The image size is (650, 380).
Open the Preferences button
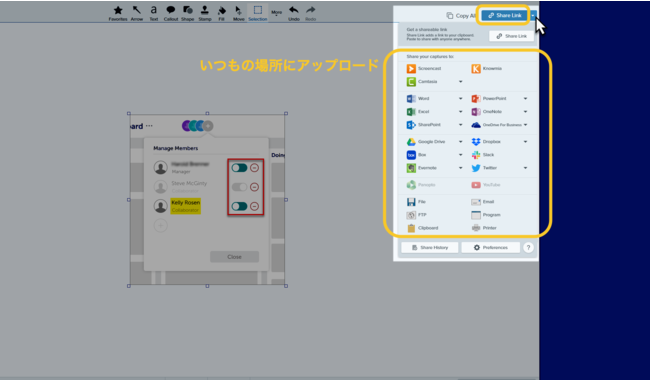click(x=490, y=247)
